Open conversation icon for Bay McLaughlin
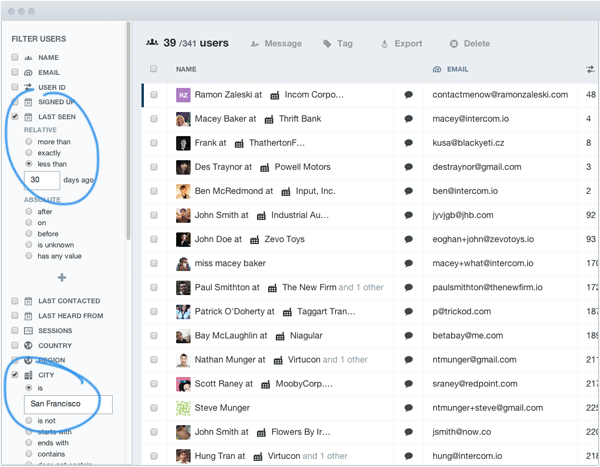This screenshot has height=467, width=600. coord(408,335)
